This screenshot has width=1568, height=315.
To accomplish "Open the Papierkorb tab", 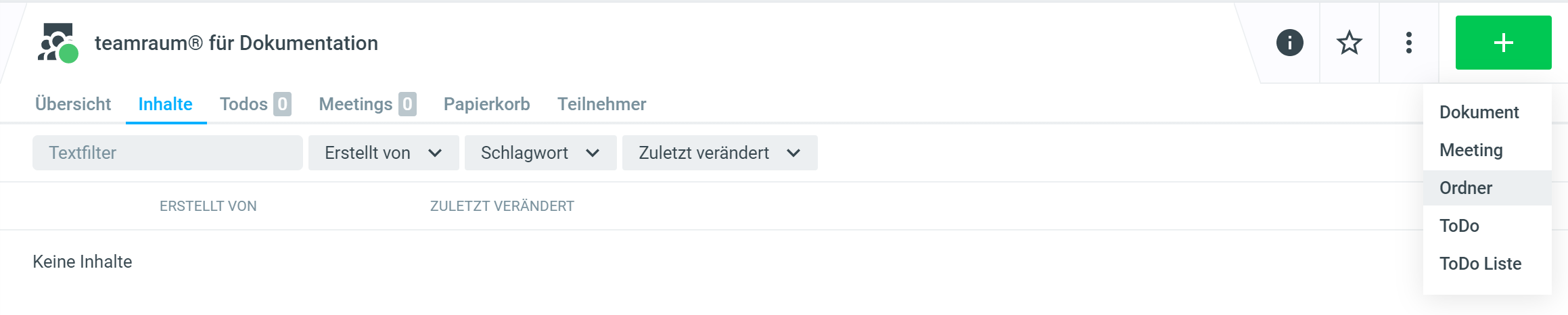I will (x=486, y=104).
